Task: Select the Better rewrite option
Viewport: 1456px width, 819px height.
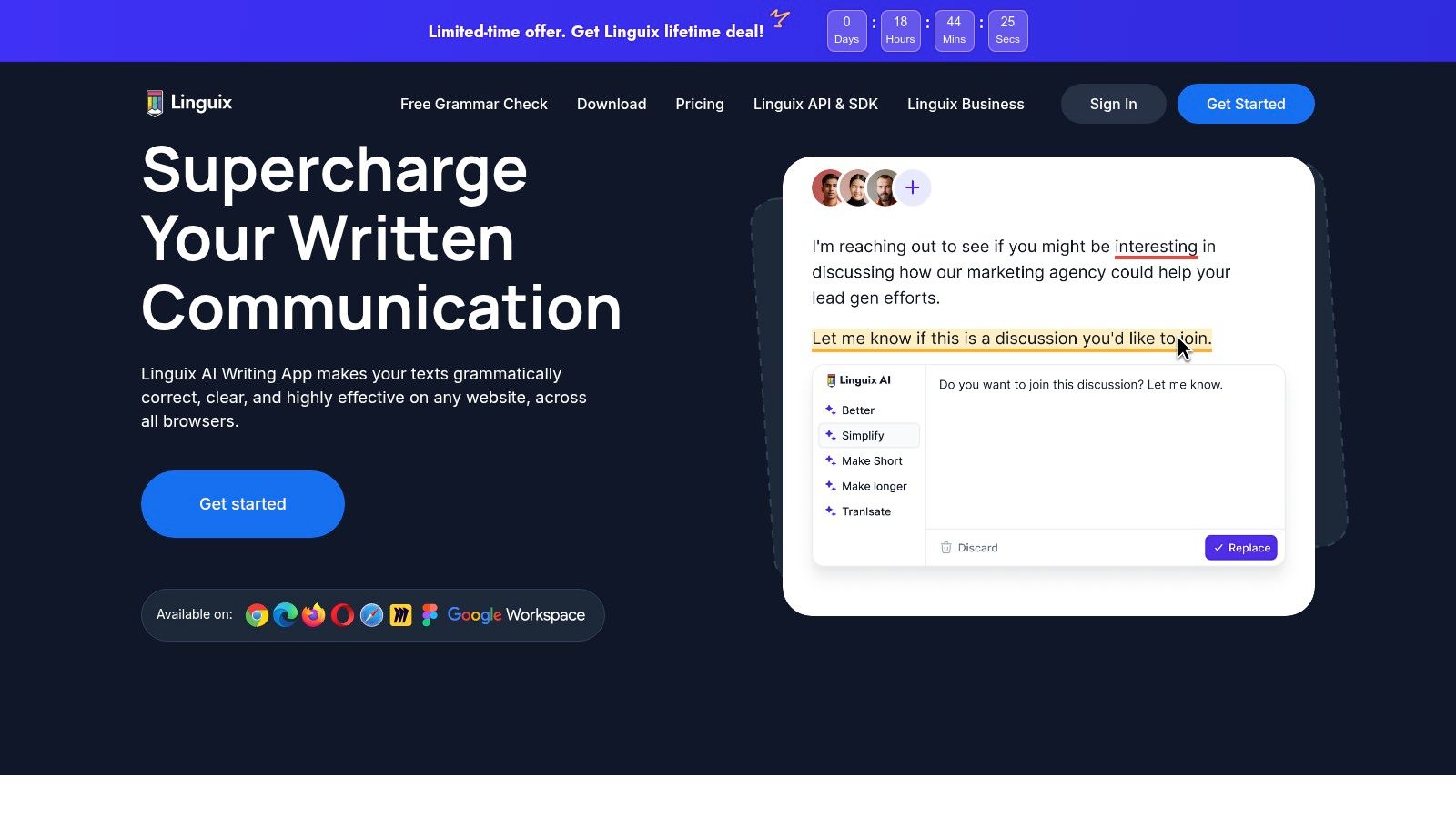Action: click(869, 410)
